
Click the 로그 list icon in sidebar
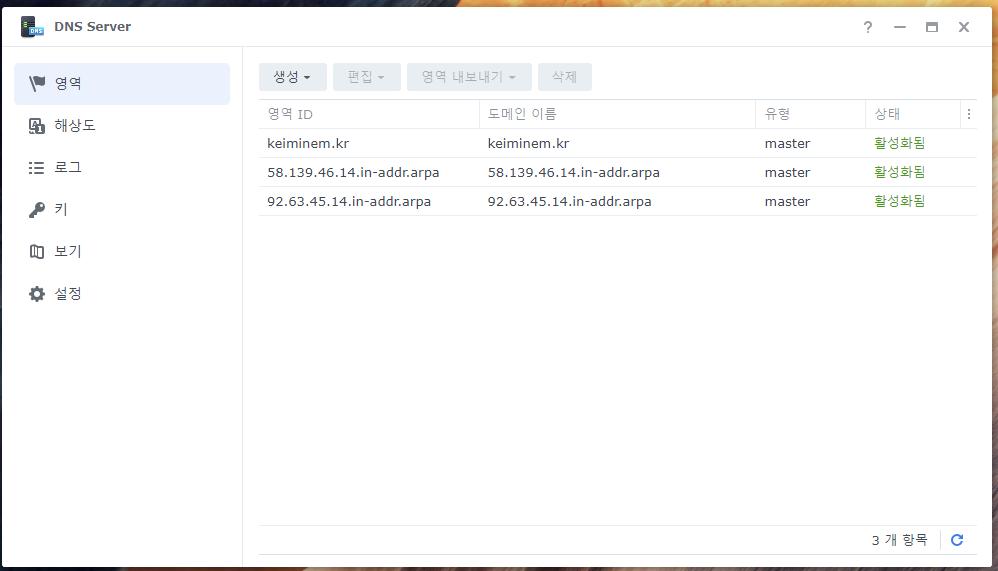pos(37,168)
